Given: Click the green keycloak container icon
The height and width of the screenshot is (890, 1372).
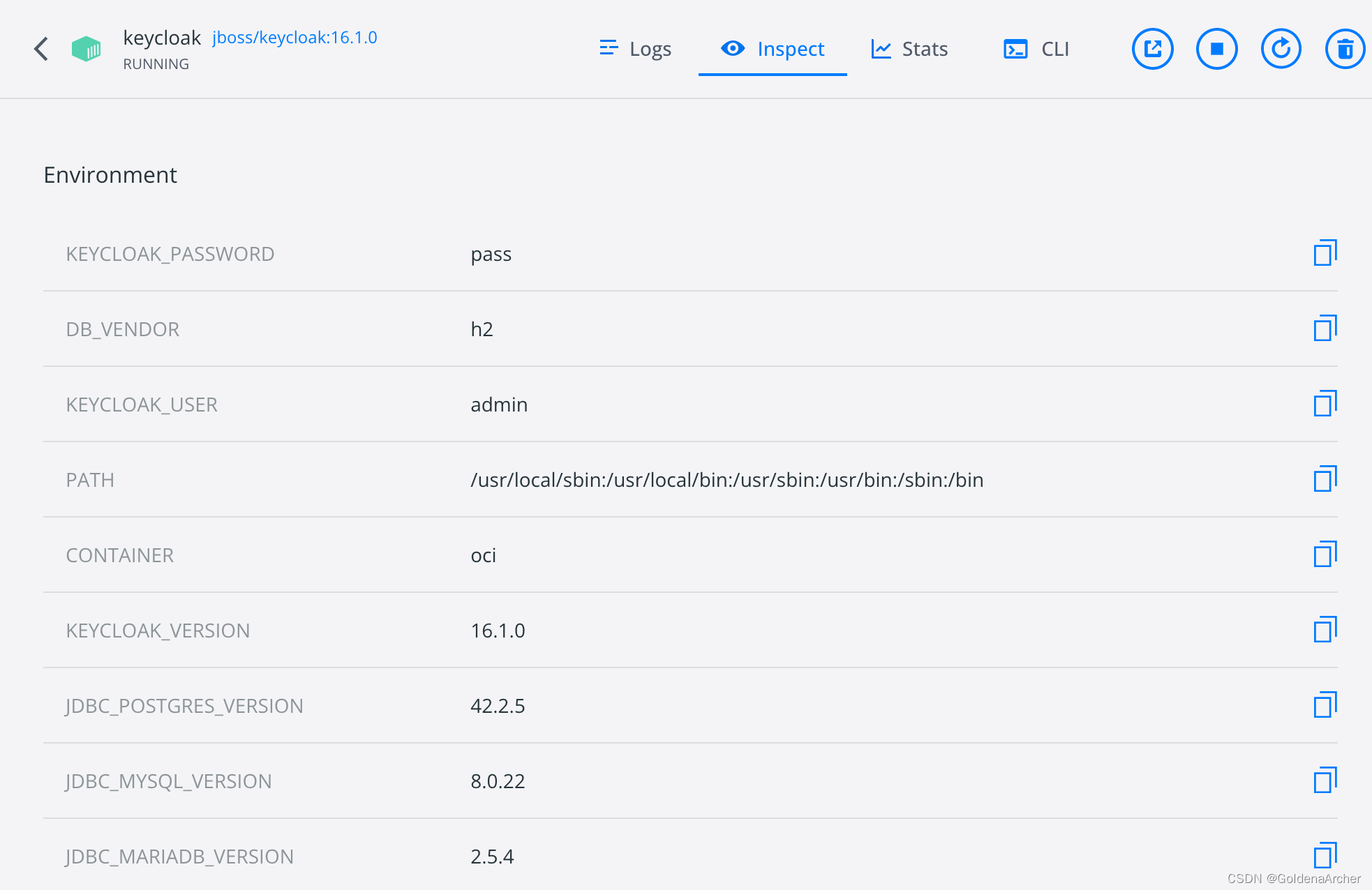Looking at the screenshot, I should pos(87,49).
